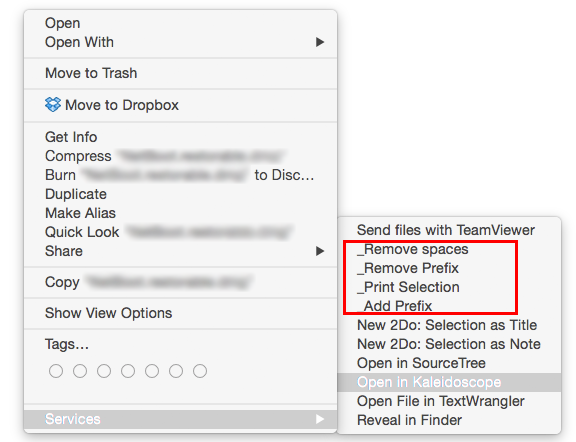Choose Open in Kaleidoscope
The image size is (576, 442).
[429, 382]
